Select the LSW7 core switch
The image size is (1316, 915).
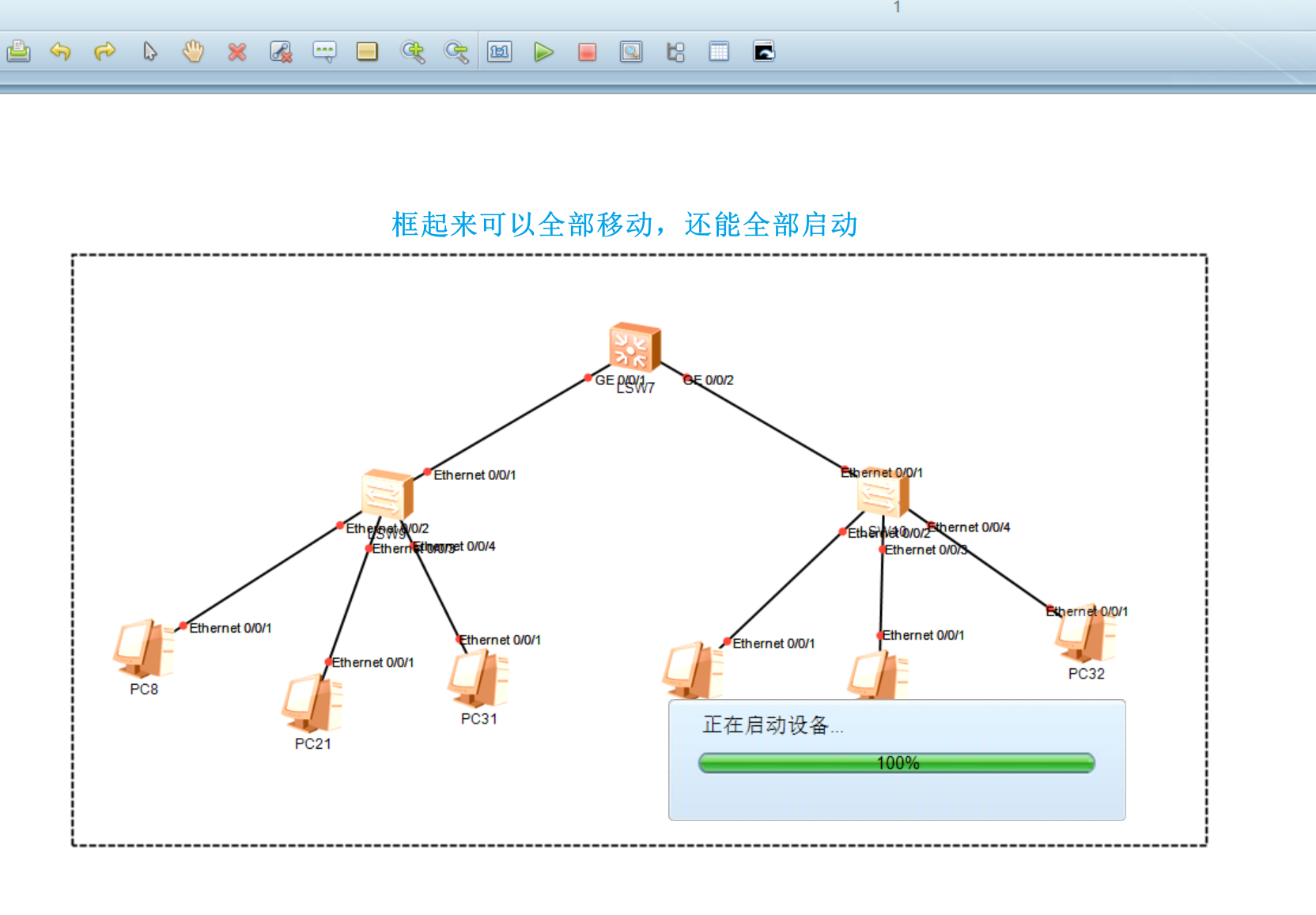pyautogui.click(x=634, y=347)
